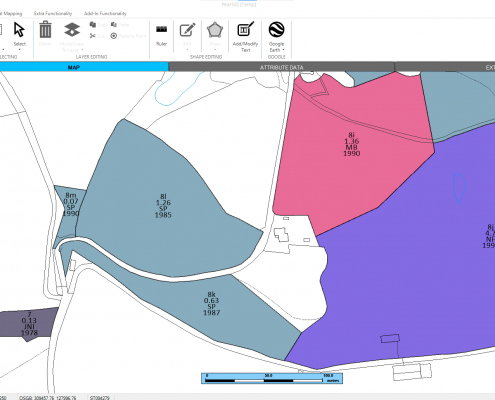Click the Cut scissors icon
Viewport: 495px width, 400px height.
click(x=93, y=36)
